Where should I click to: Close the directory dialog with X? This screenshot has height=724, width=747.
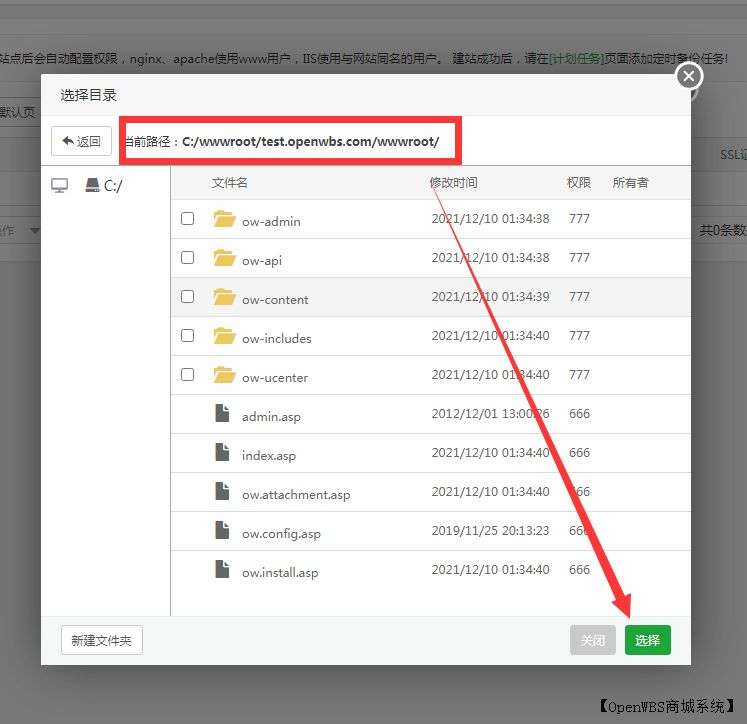pyautogui.click(x=688, y=76)
